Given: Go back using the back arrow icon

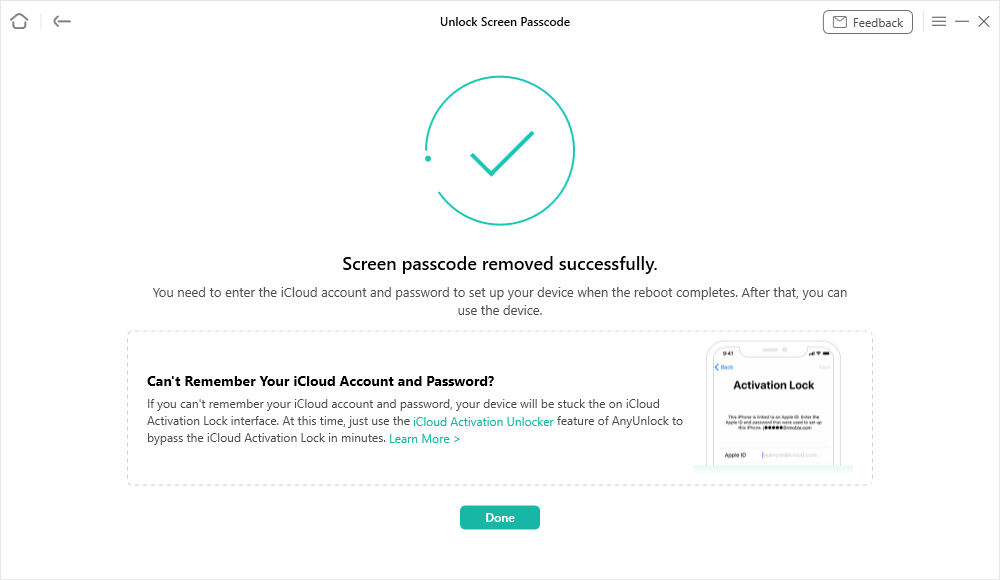Looking at the screenshot, I should click(x=61, y=21).
